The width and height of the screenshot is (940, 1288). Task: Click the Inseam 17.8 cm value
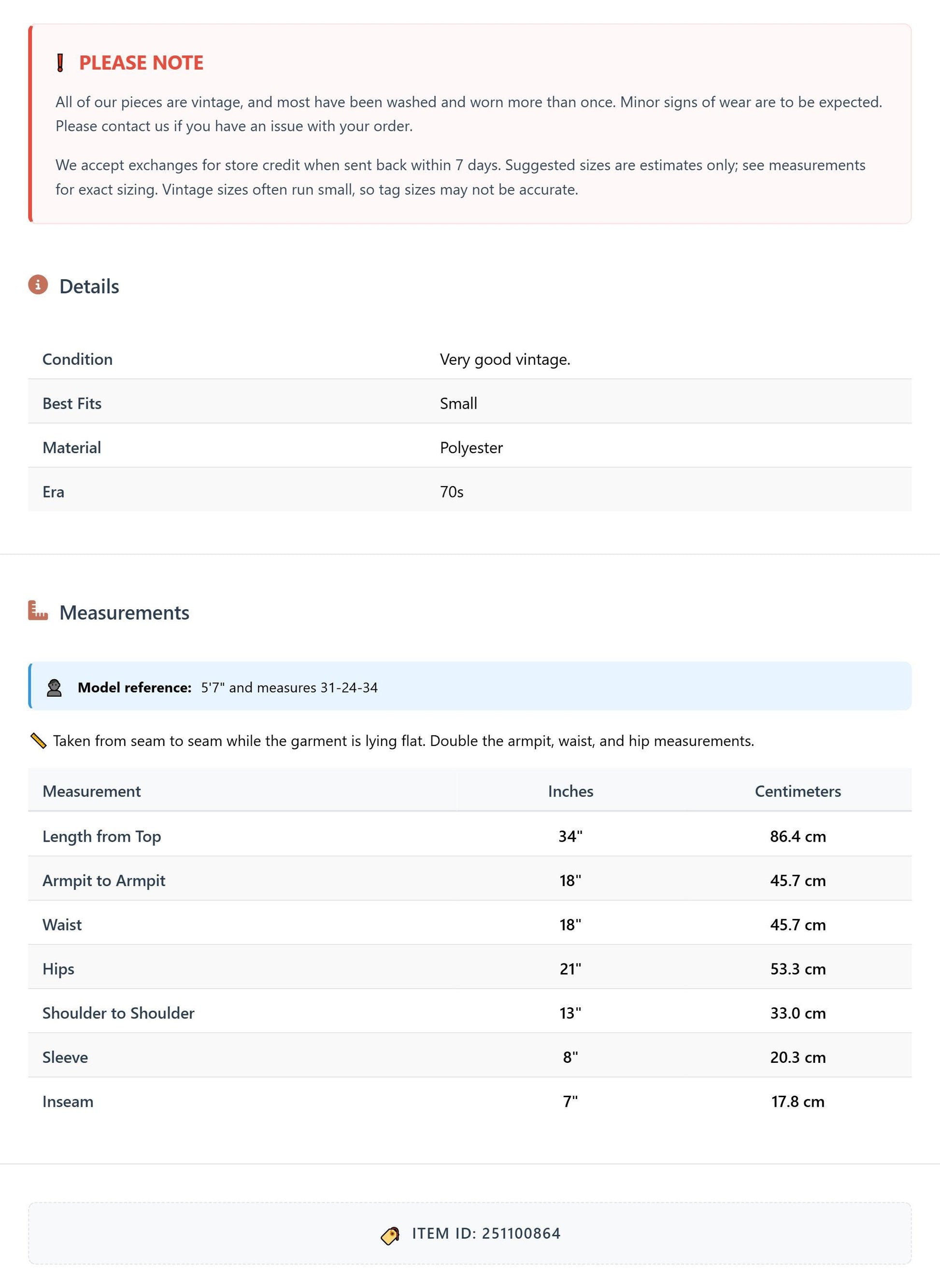click(798, 1102)
